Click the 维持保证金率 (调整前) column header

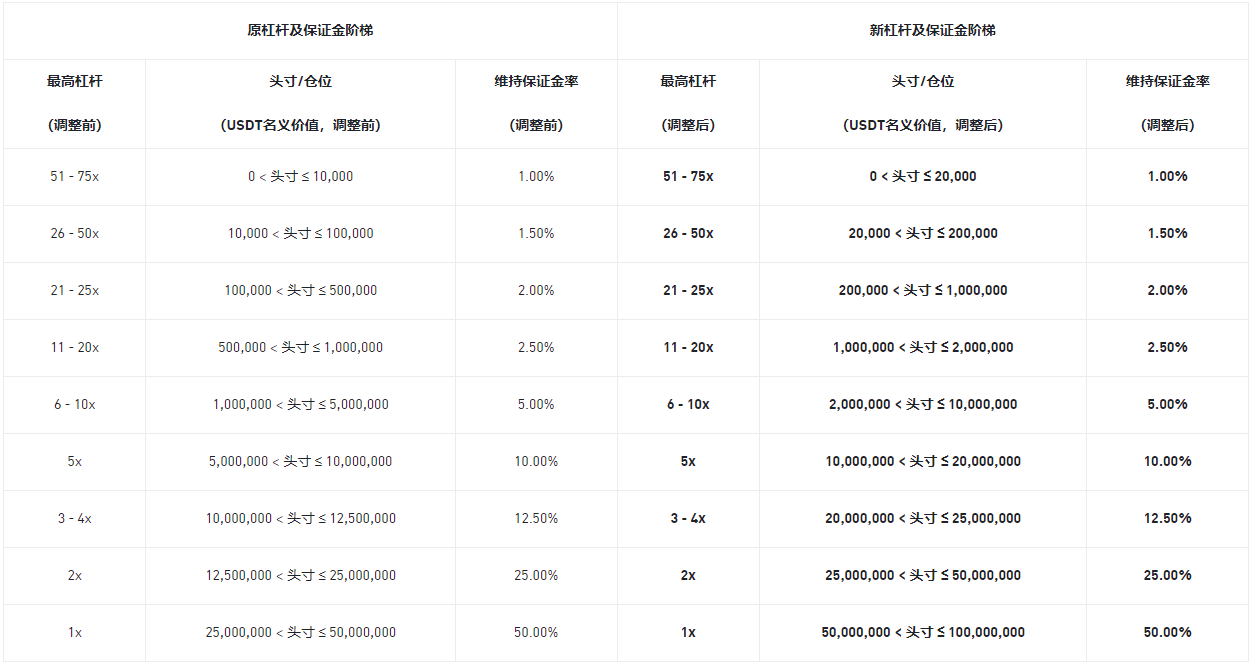[x=536, y=103]
